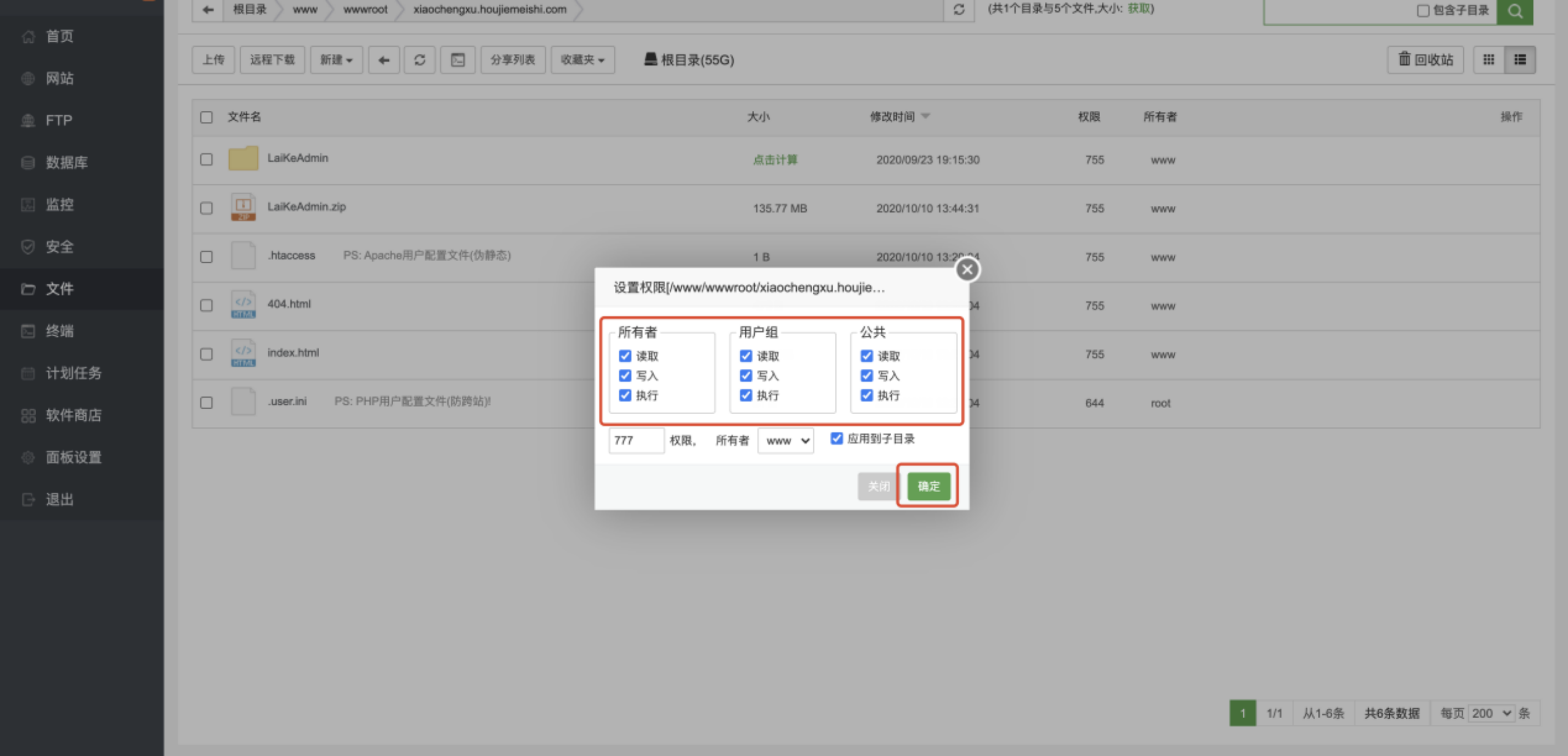The width and height of the screenshot is (1568, 756).
Task: Click the index.html file icon
Action: pyautogui.click(x=243, y=353)
